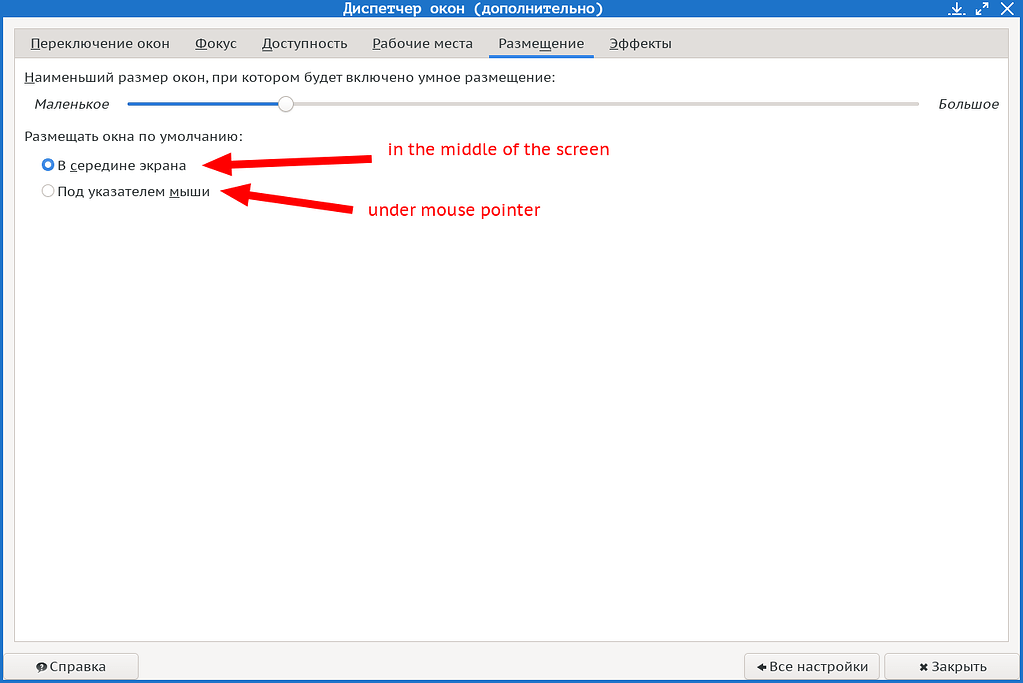The image size is (1023, 683).
Task: Open the Фокус tab
Action: click(215, 43)
